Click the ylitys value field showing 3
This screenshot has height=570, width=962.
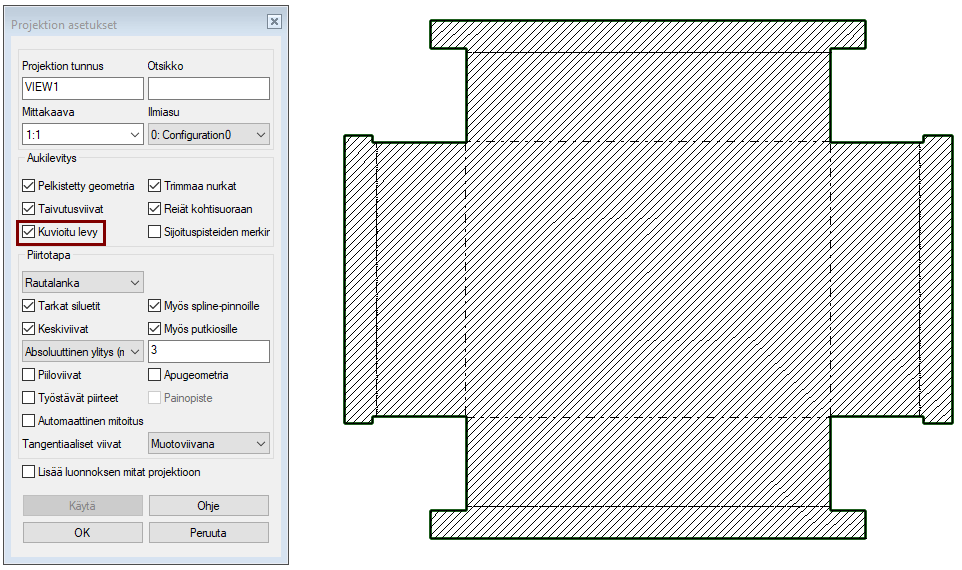pyautogui.click(x=208, y=351)
